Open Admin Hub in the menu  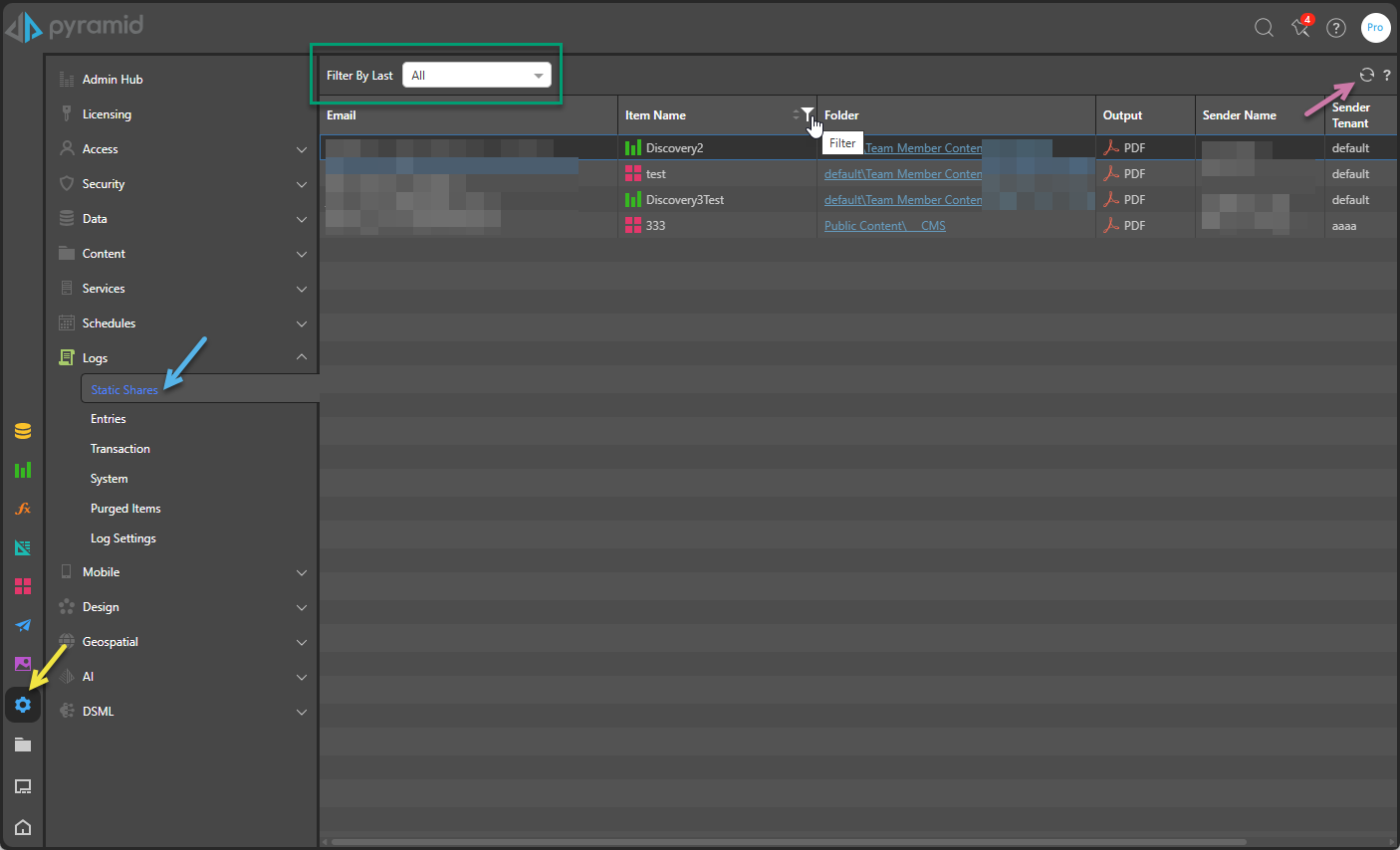113,80
